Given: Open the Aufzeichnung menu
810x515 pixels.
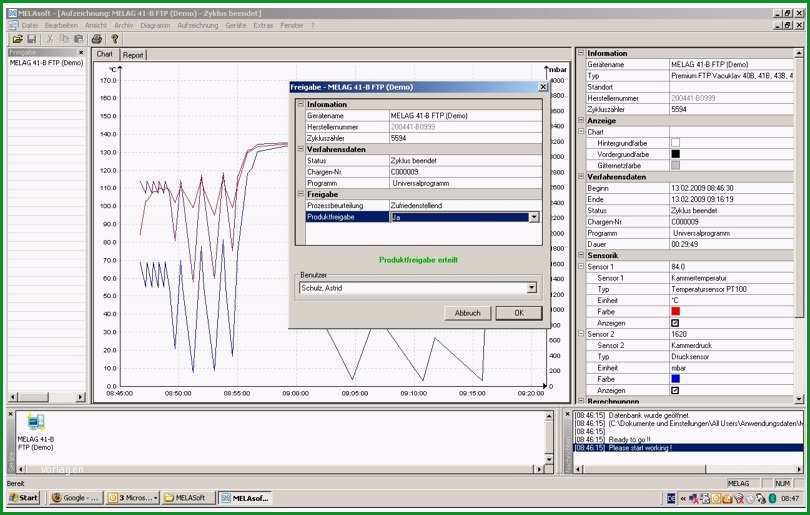Looking at the screenshot, I should [x=198, y=25].
